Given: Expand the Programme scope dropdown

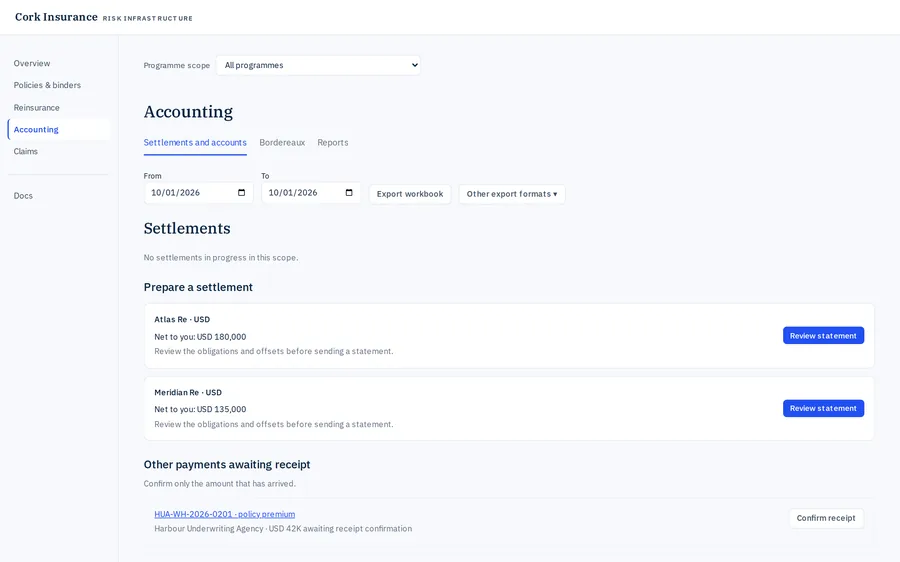Looking at the screenshot, I should click(x=319, y=65).
